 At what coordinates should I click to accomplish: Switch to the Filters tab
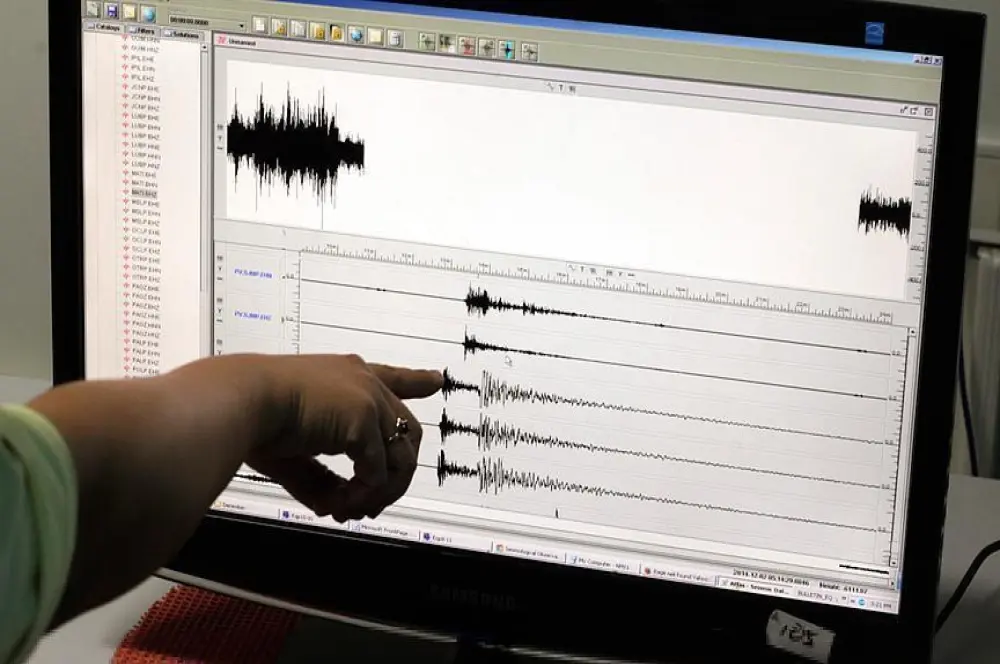pos(143,30)
